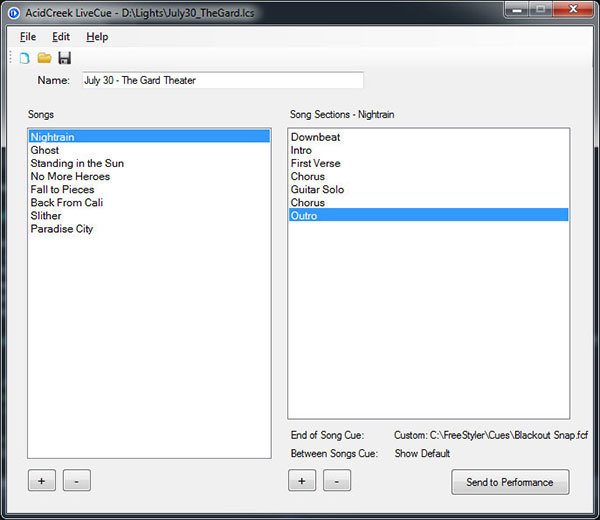Select the song Slither
The width and height of the screenshot is (600, 520).
(46, 216)
